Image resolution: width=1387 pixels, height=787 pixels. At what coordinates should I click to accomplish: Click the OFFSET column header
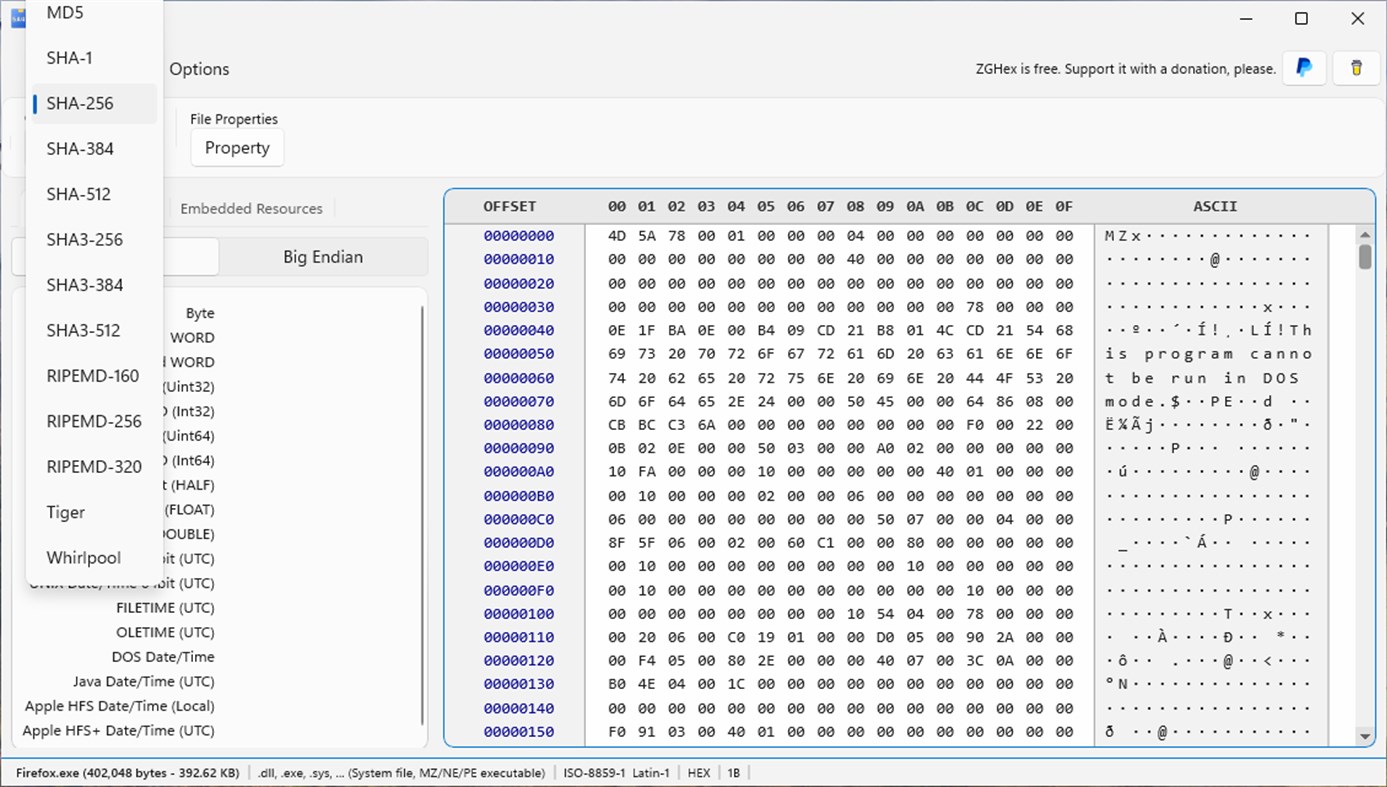[510, 206]
